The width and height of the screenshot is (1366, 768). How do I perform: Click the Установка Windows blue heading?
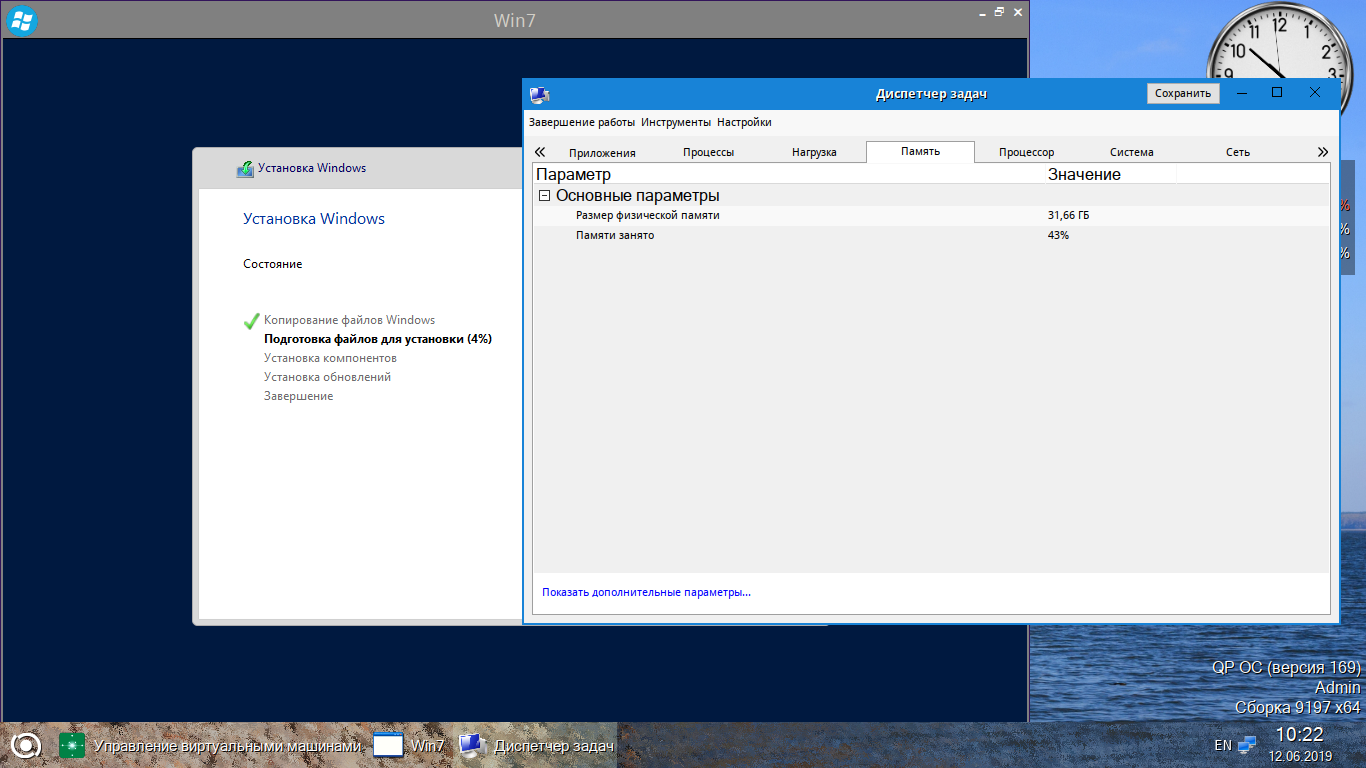pyautogui.click(x=314, y=219)
